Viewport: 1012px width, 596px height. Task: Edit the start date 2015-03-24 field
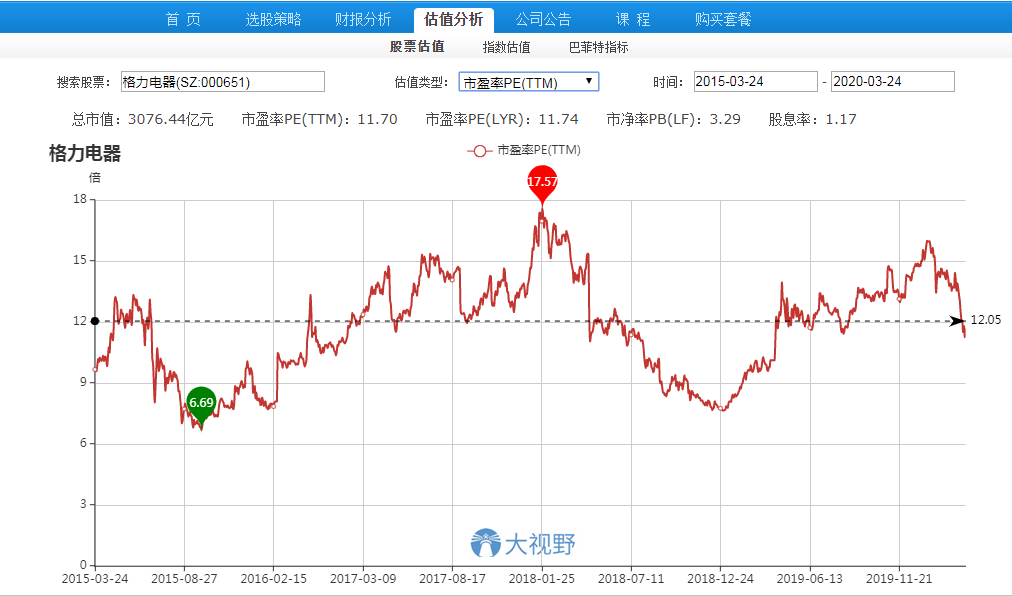(x=755, y=81)
